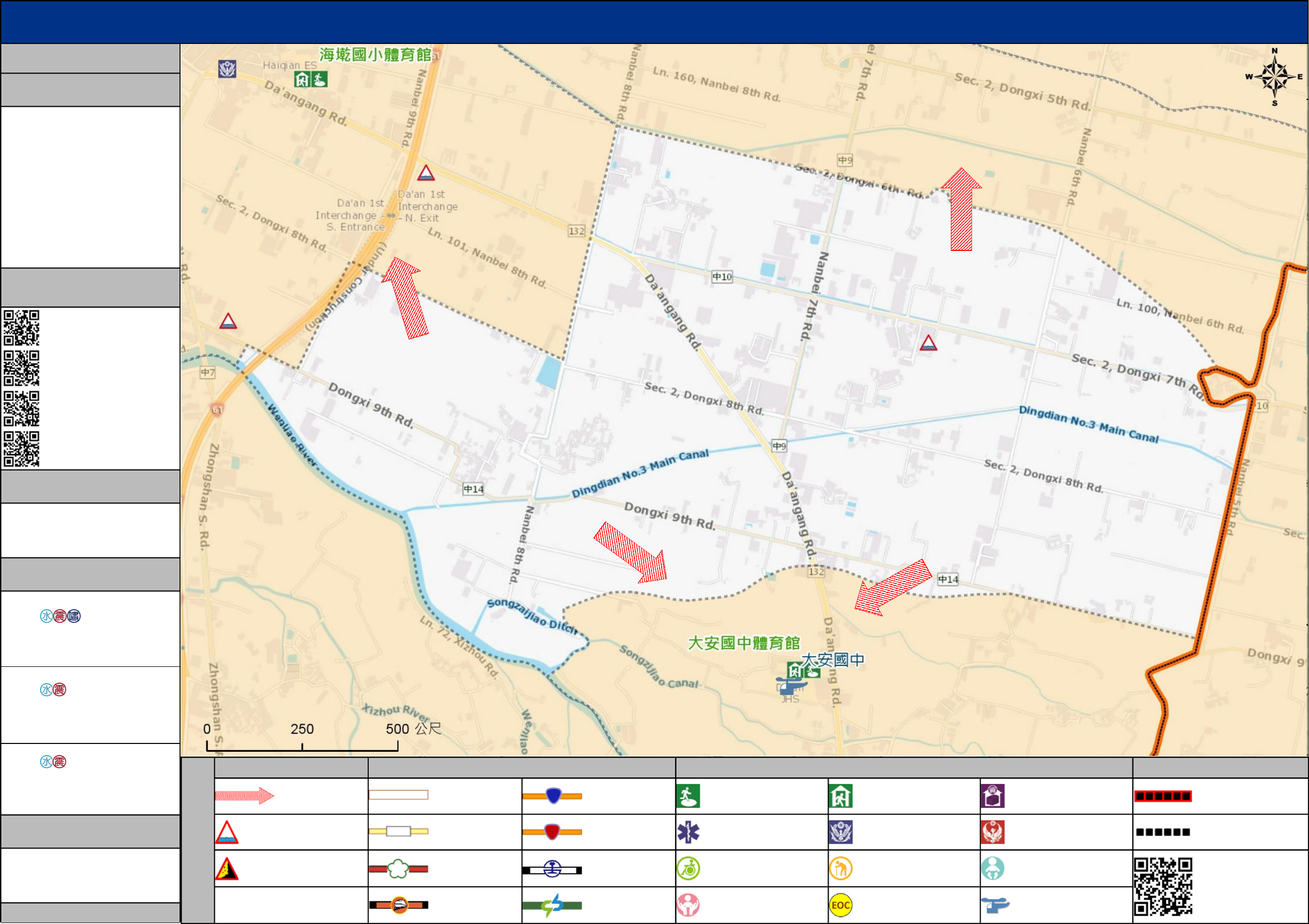The width and height of the screenshot is (1309, 924).
Task: Click flood triangle marker near Sec. 2 Dongxi 7th Rd.
Action: click(x=928, y=342)
